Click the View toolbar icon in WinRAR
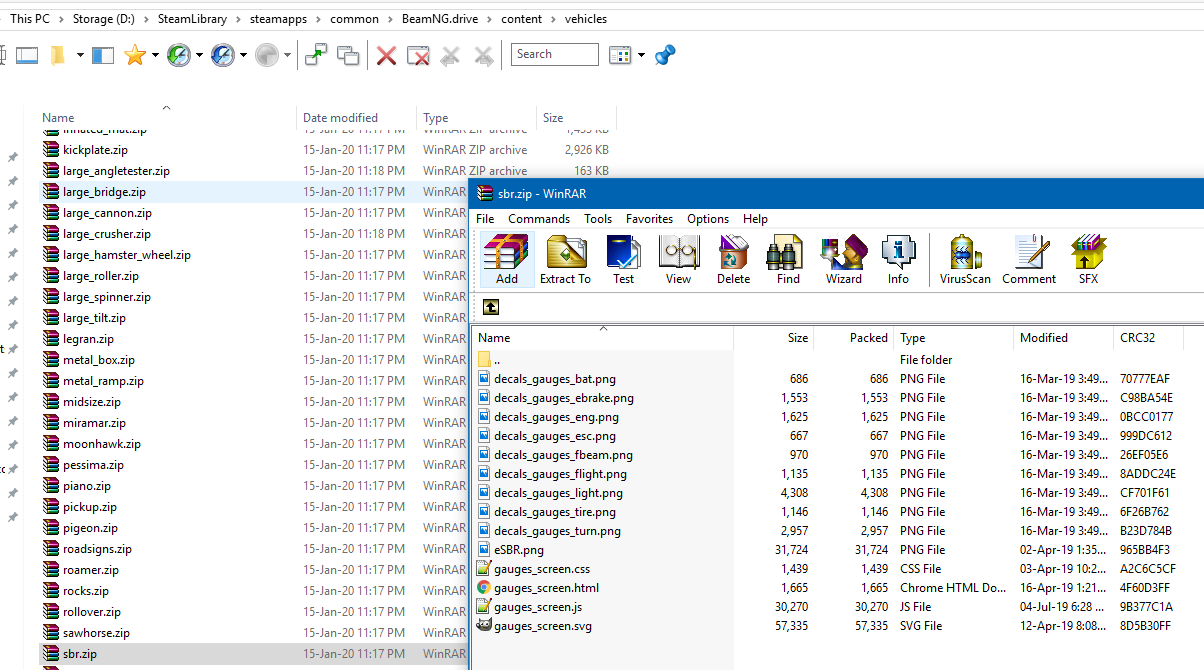 [x=678, y=260]
